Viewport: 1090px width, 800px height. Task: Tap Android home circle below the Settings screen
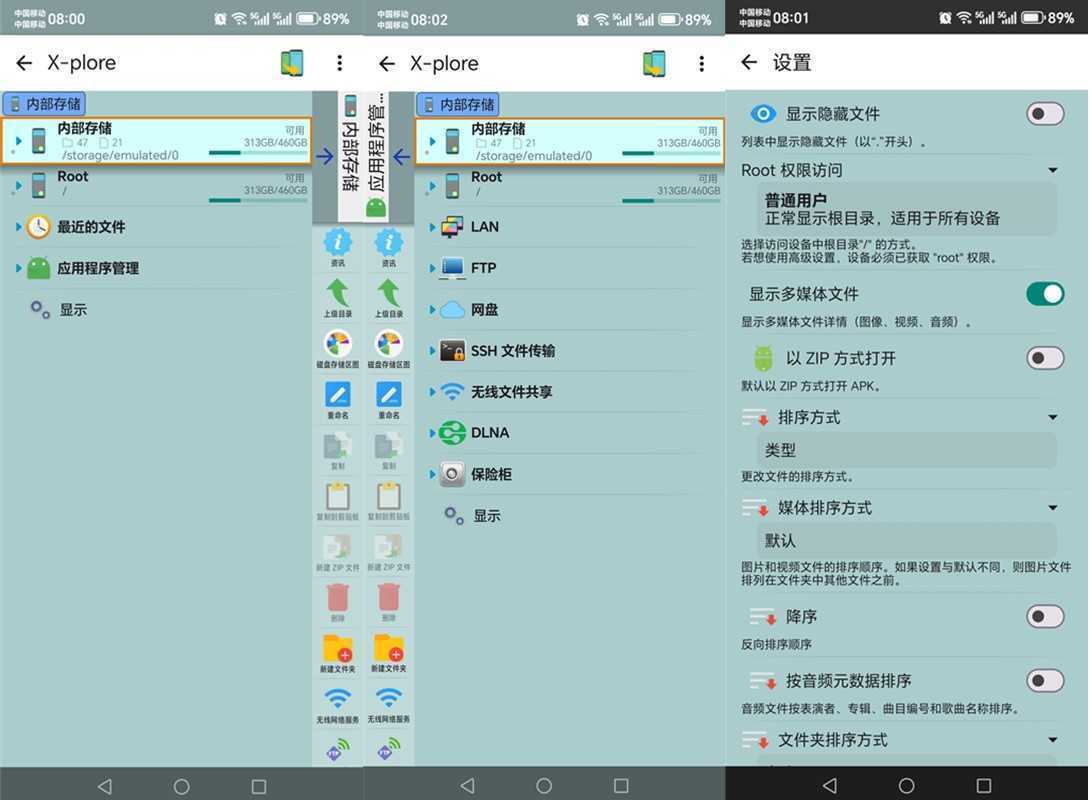pos(906,785)
